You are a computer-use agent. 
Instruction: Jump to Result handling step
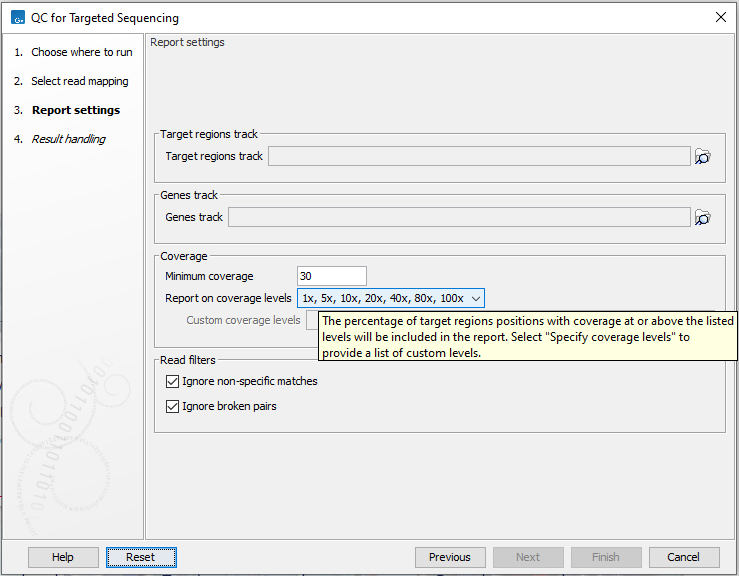[x=68, y=139]
